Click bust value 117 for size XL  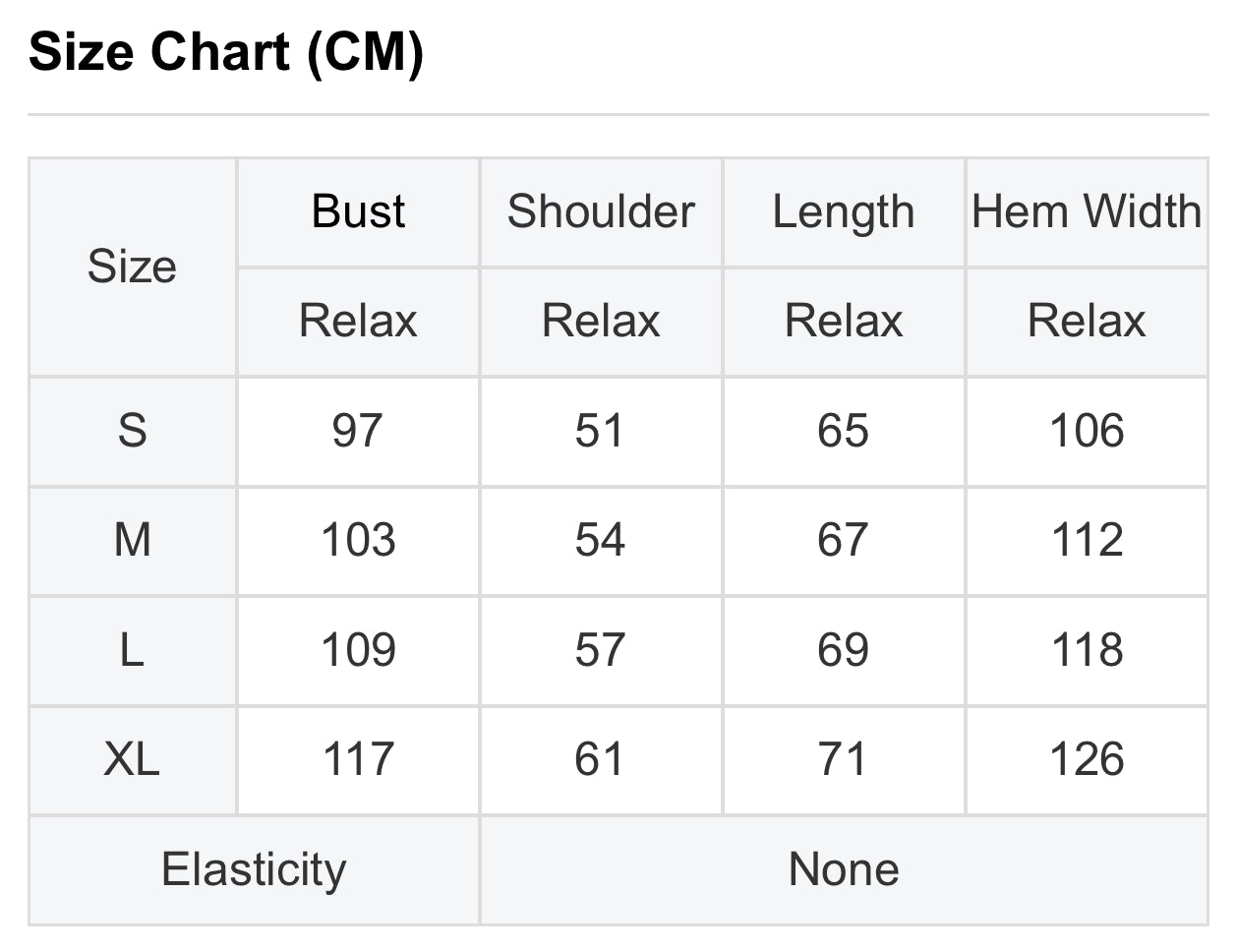tap(358, 759)
